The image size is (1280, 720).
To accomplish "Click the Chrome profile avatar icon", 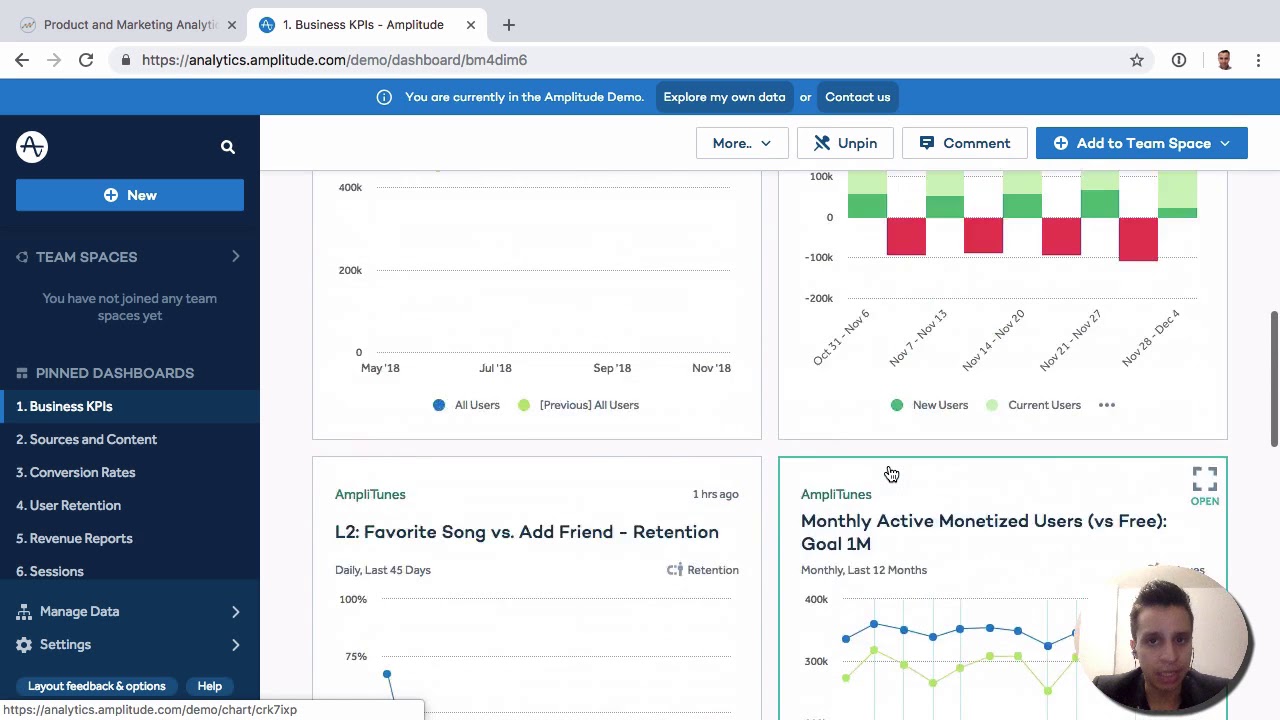I will [1224, 60].
